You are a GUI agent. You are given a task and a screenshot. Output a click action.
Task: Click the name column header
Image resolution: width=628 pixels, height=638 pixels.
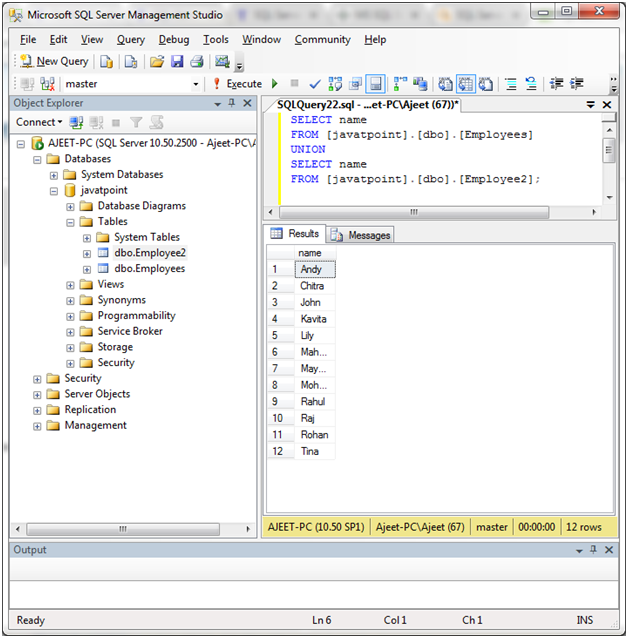(x=315, y=253)
